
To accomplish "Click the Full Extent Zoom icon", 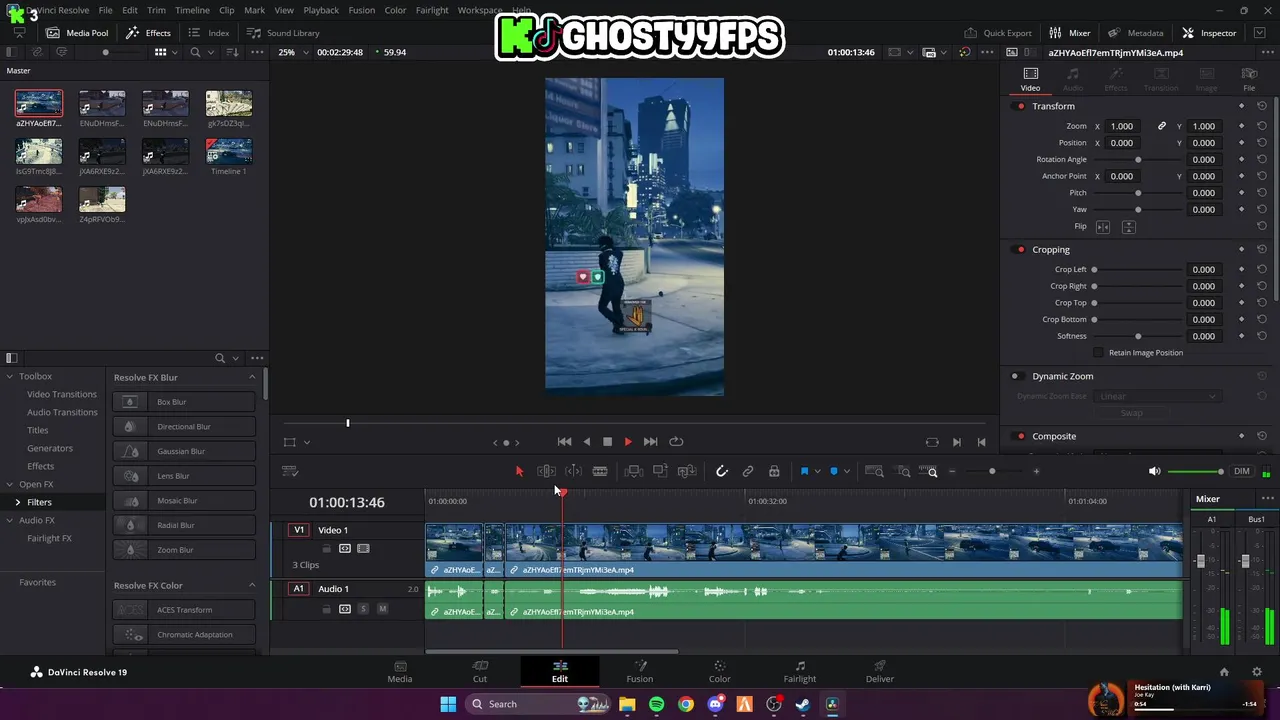I will click(x=874, y=471).
